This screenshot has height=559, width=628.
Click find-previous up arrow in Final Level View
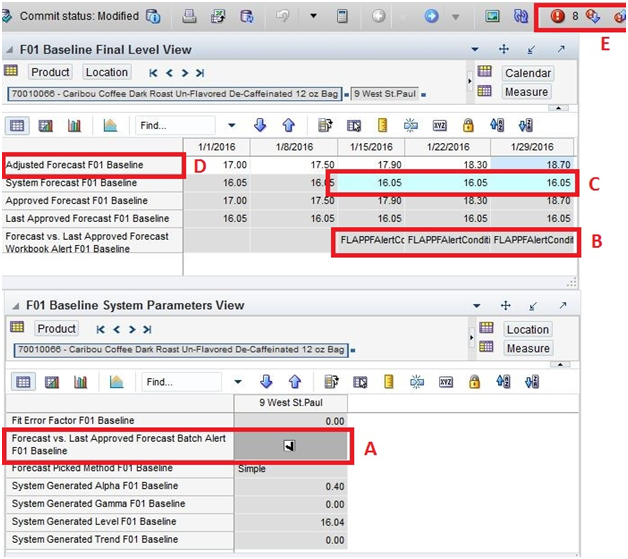(288, 125)
